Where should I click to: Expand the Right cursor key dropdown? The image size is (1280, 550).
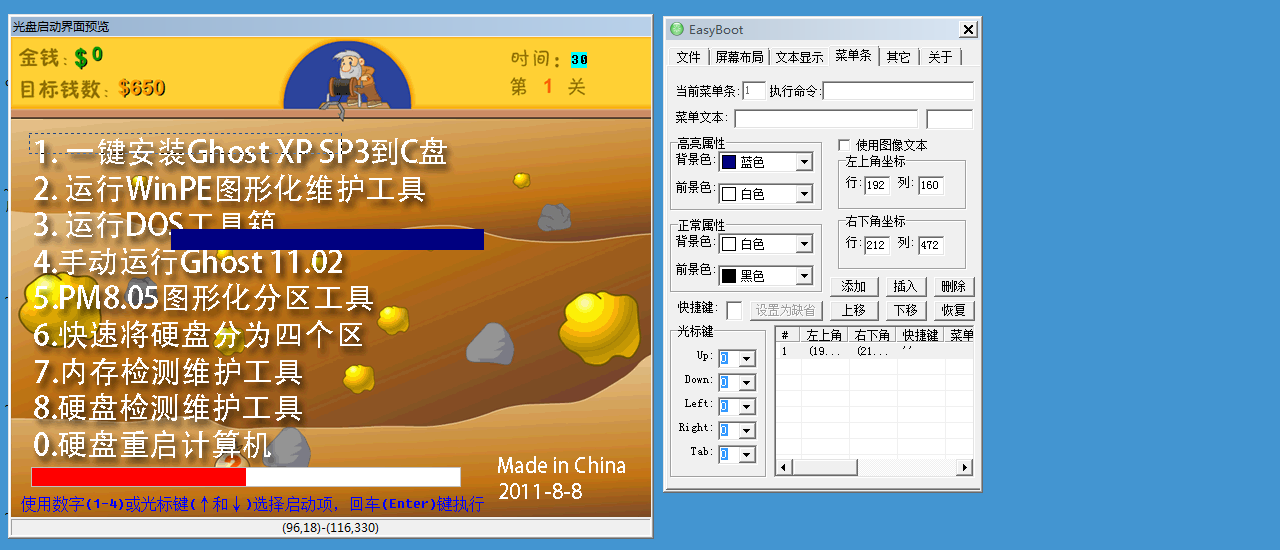(x=748, y=430)
